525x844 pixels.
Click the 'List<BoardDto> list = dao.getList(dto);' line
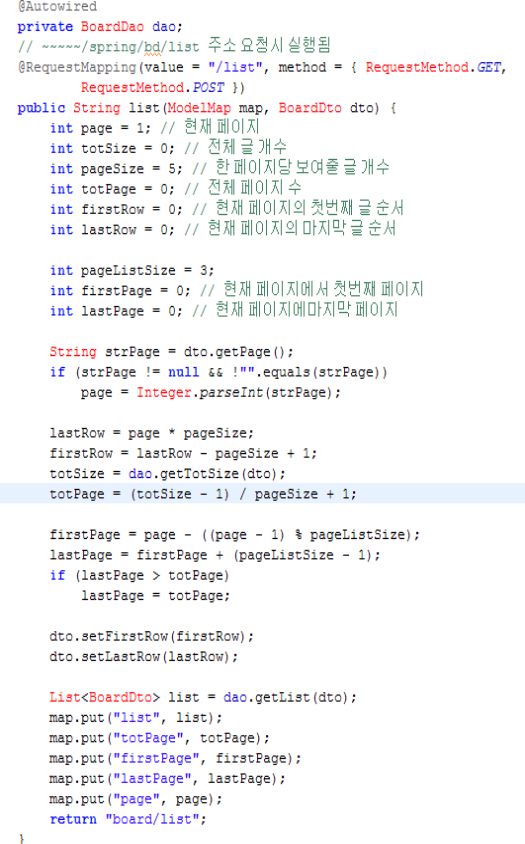point(203,698)
